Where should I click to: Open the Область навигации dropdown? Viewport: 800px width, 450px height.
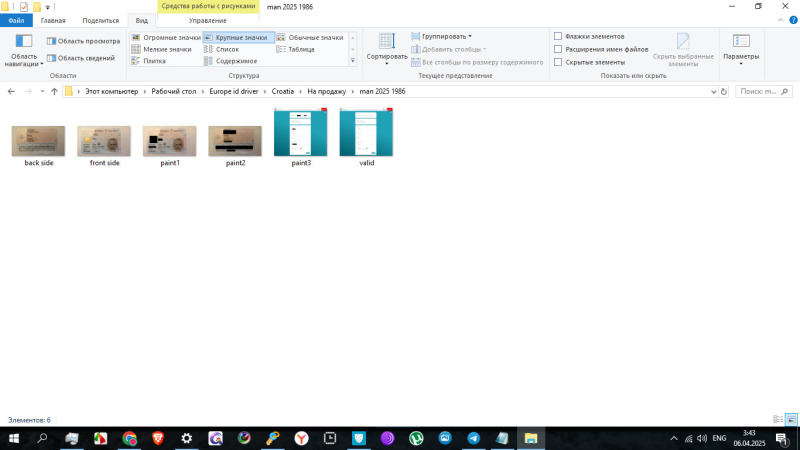(24, 50)
